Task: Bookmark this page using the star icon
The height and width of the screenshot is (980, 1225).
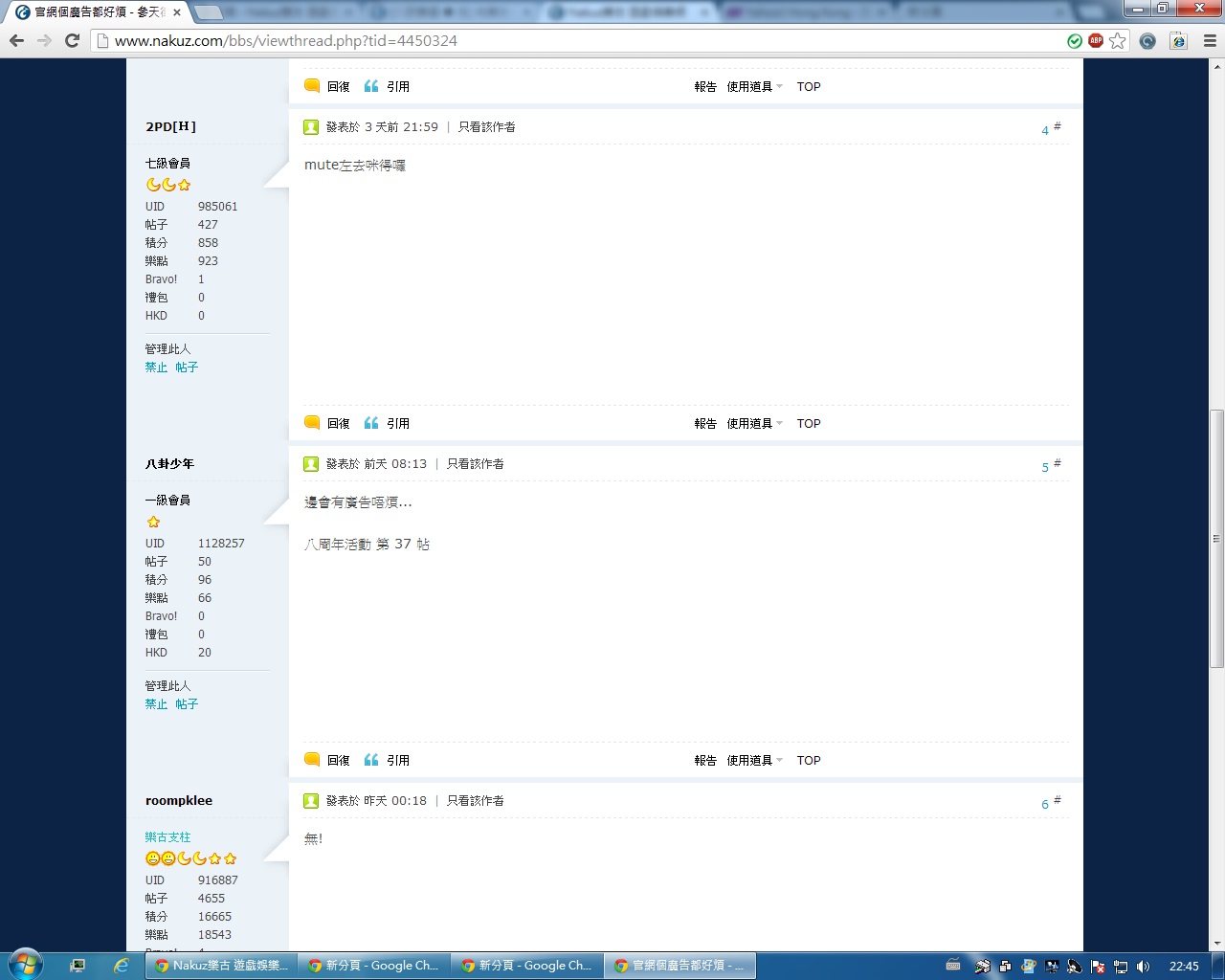Action: [x=1118, y=40]
